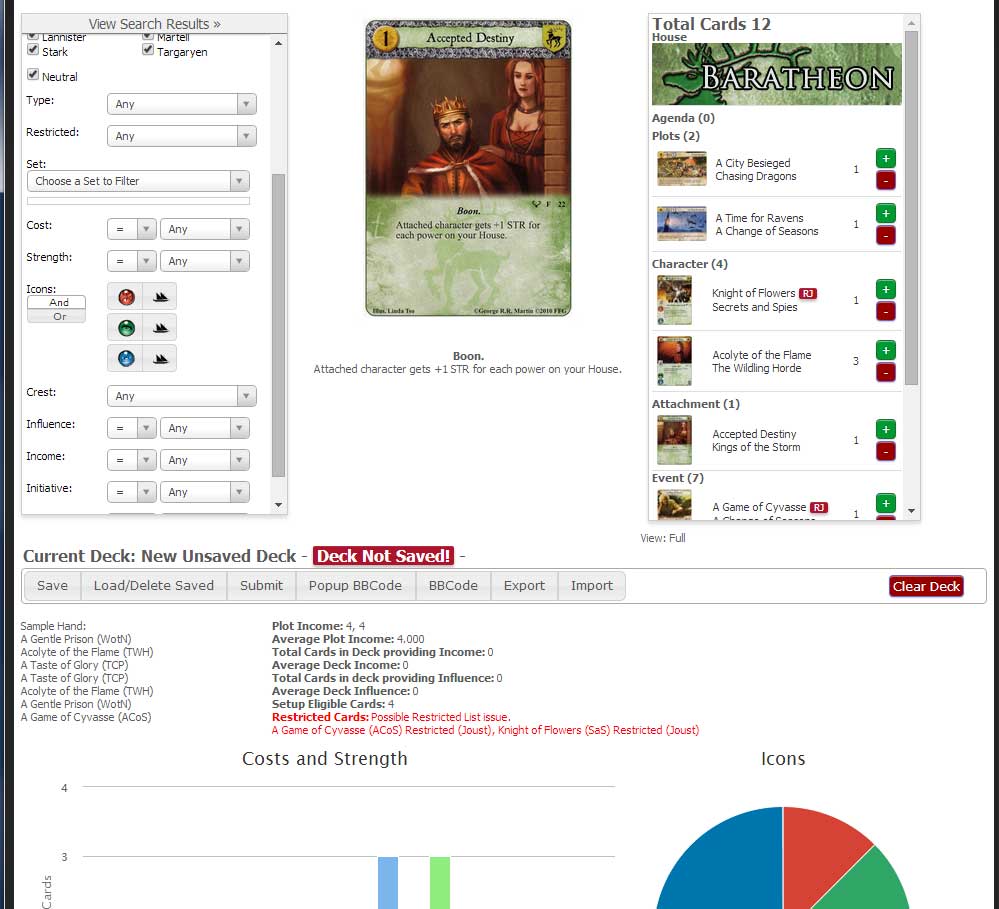Open the Strength value dropdown
This screenshot has height=909, width=999.
point(205,261)
